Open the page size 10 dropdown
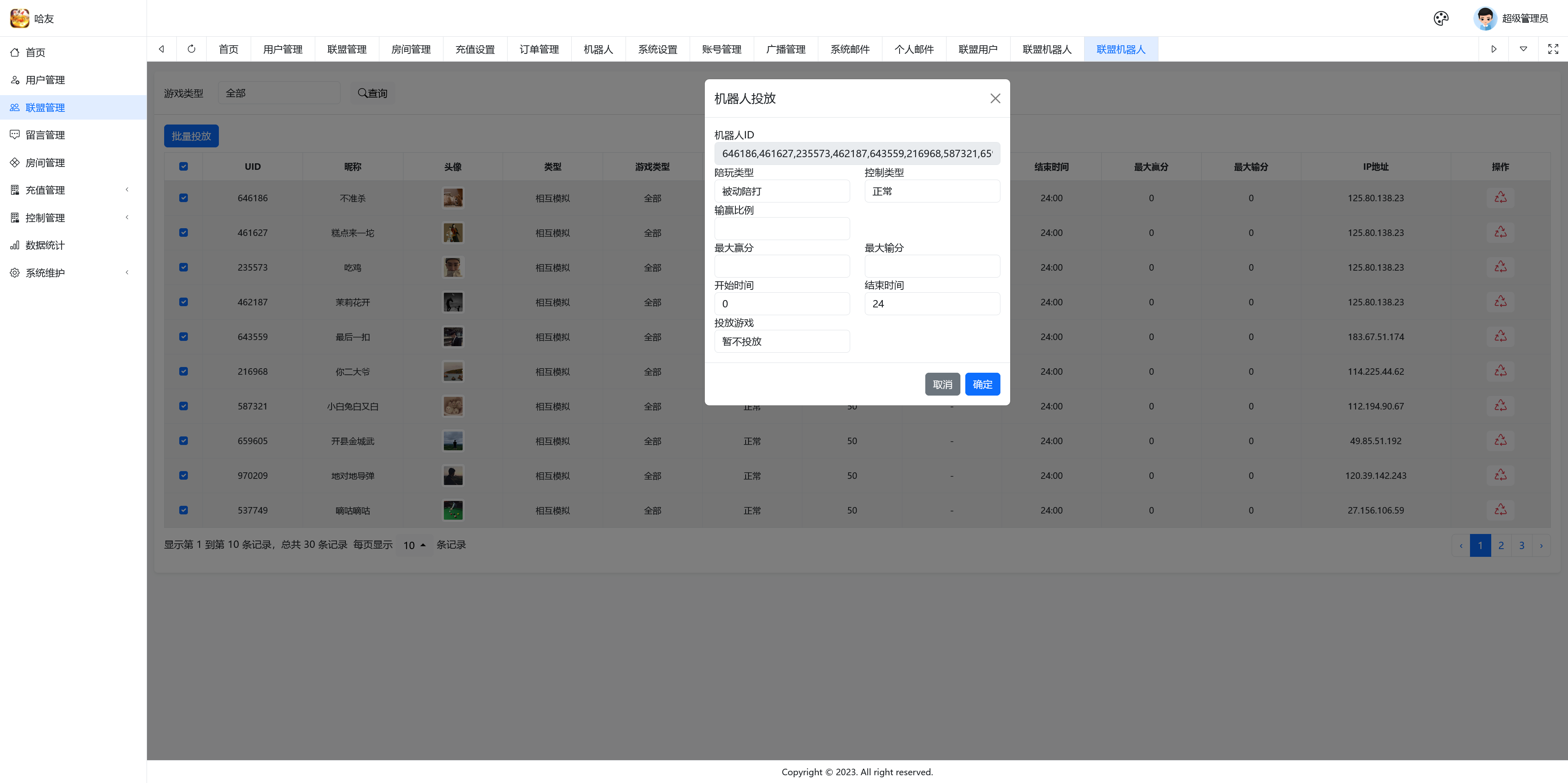Screen dimensions: 1568x783 click(414, 545)
